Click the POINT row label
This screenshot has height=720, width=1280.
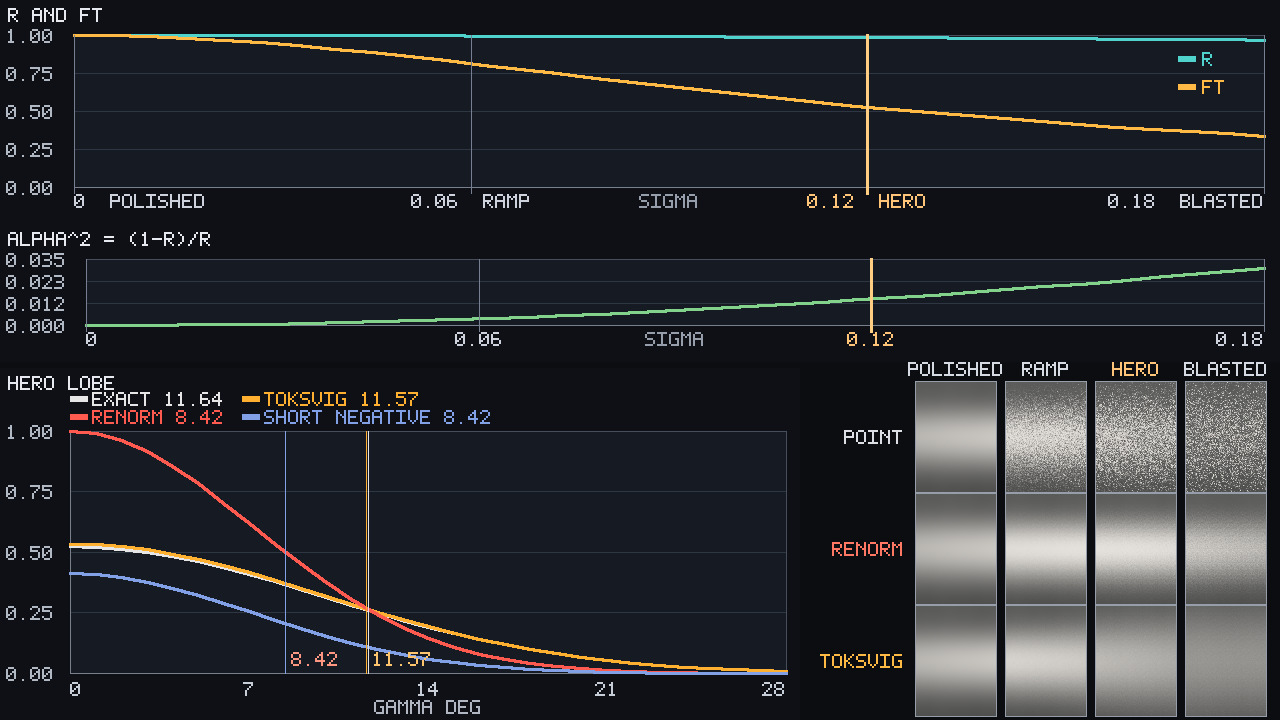point(873,437)
